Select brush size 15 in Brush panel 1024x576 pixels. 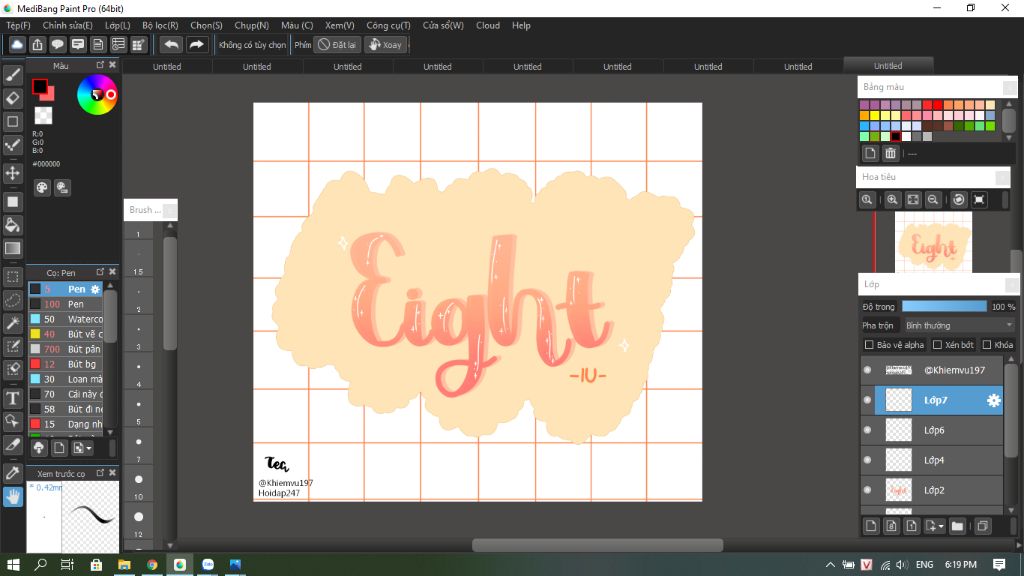tap(138, 272)
